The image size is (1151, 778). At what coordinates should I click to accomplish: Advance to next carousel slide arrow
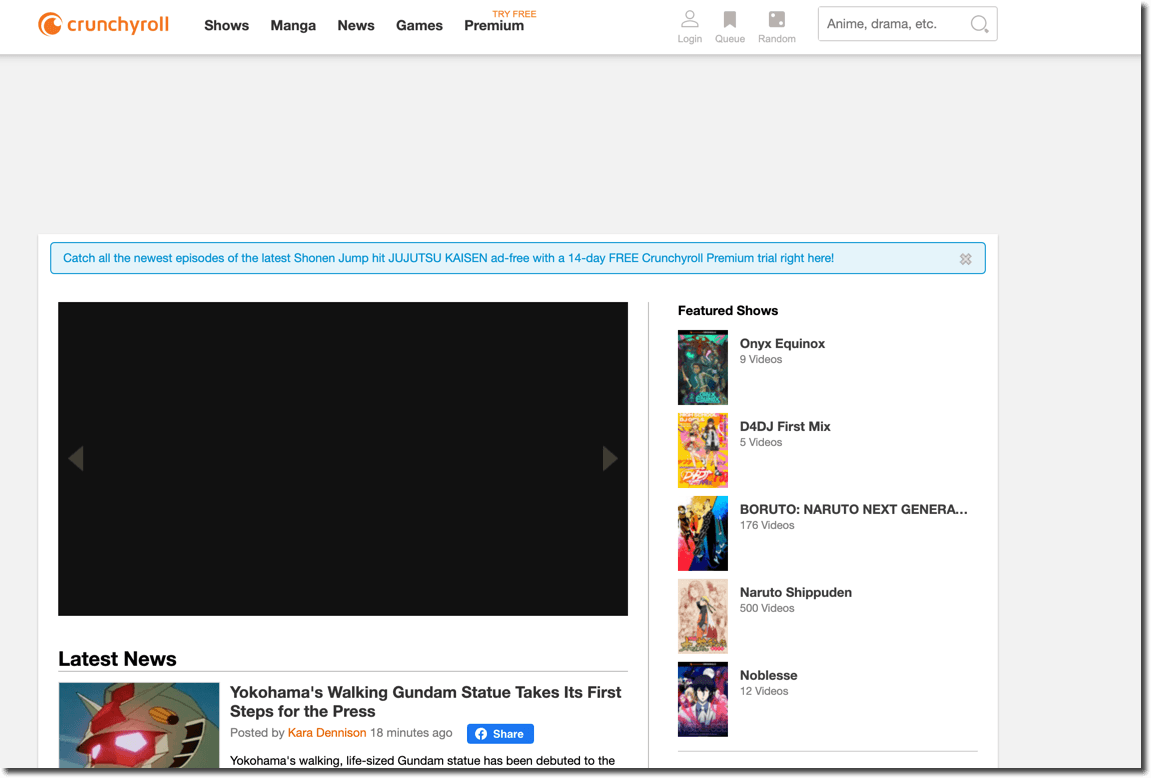coord(610,459)
